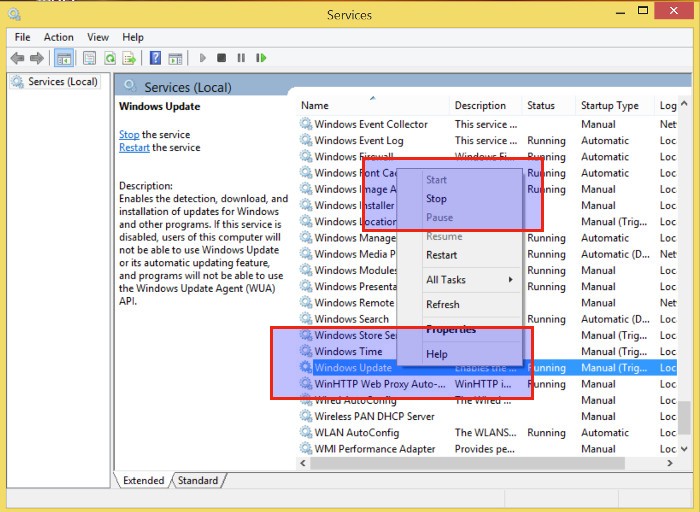Click the vertical scrollbar down arrow
Viewport: 700px width, 512px height.
[684, 449]
